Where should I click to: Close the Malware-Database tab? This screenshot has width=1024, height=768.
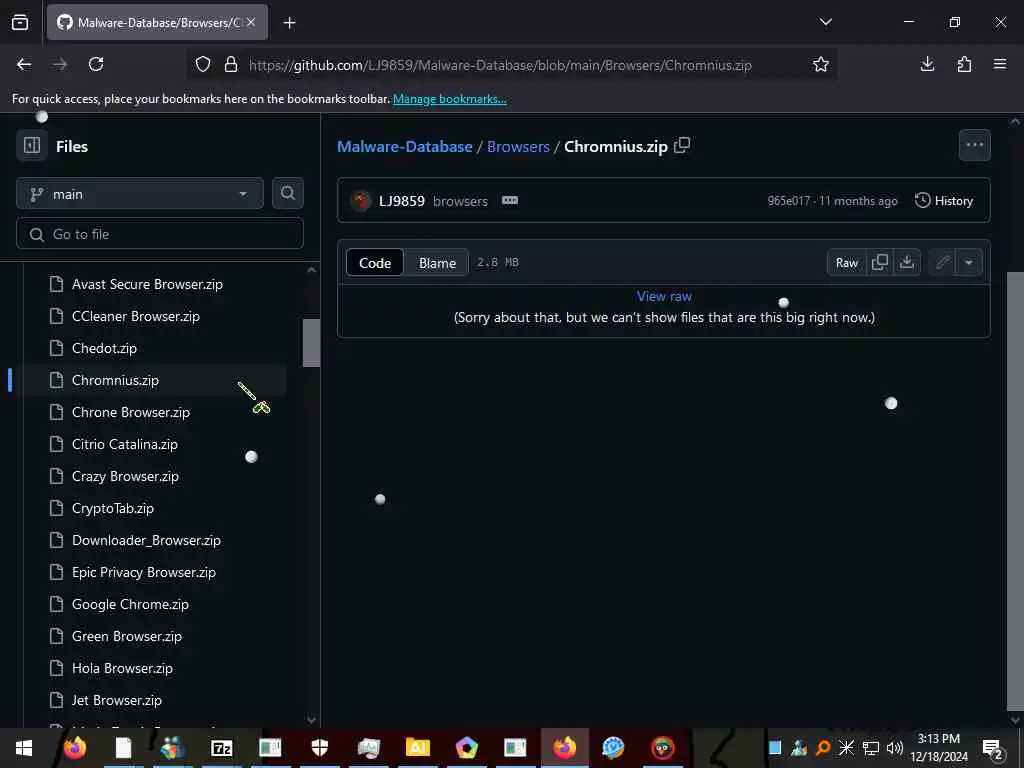pos(251,22)
